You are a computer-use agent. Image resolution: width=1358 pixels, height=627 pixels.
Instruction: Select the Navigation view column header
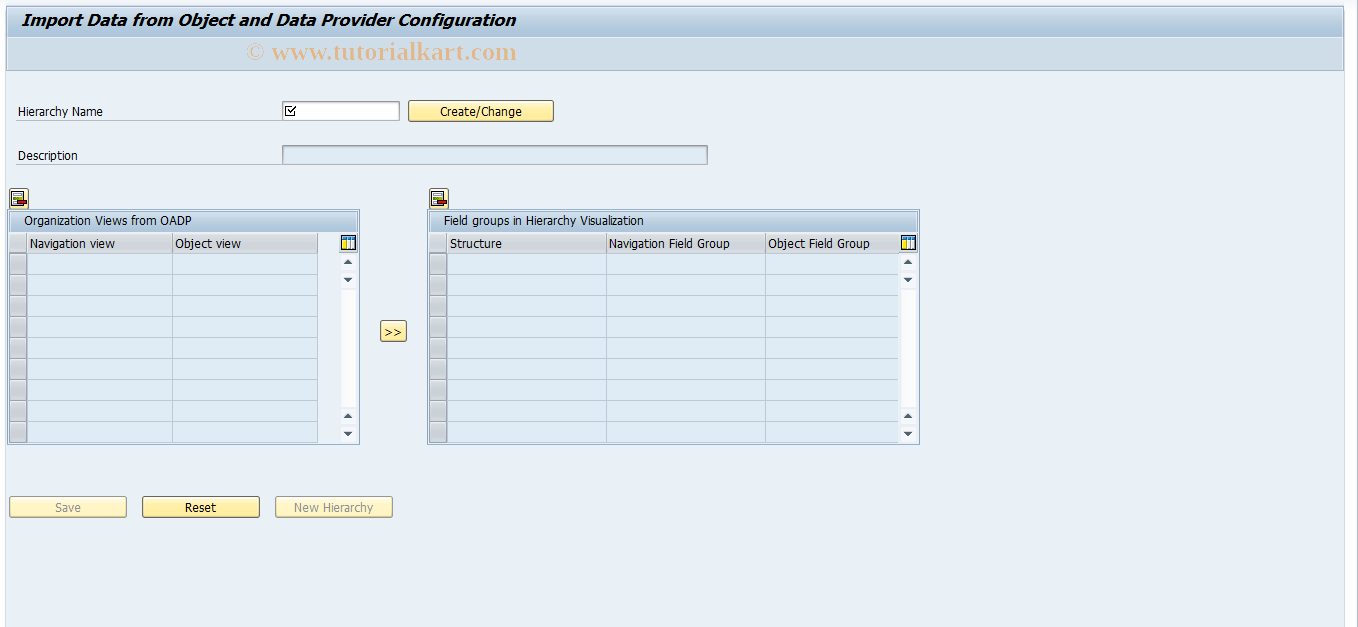100,243
